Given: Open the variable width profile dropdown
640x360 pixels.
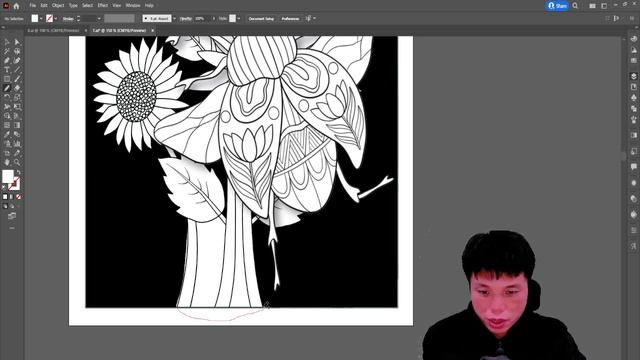Looking at the screenshot, I should coord(119,18).
